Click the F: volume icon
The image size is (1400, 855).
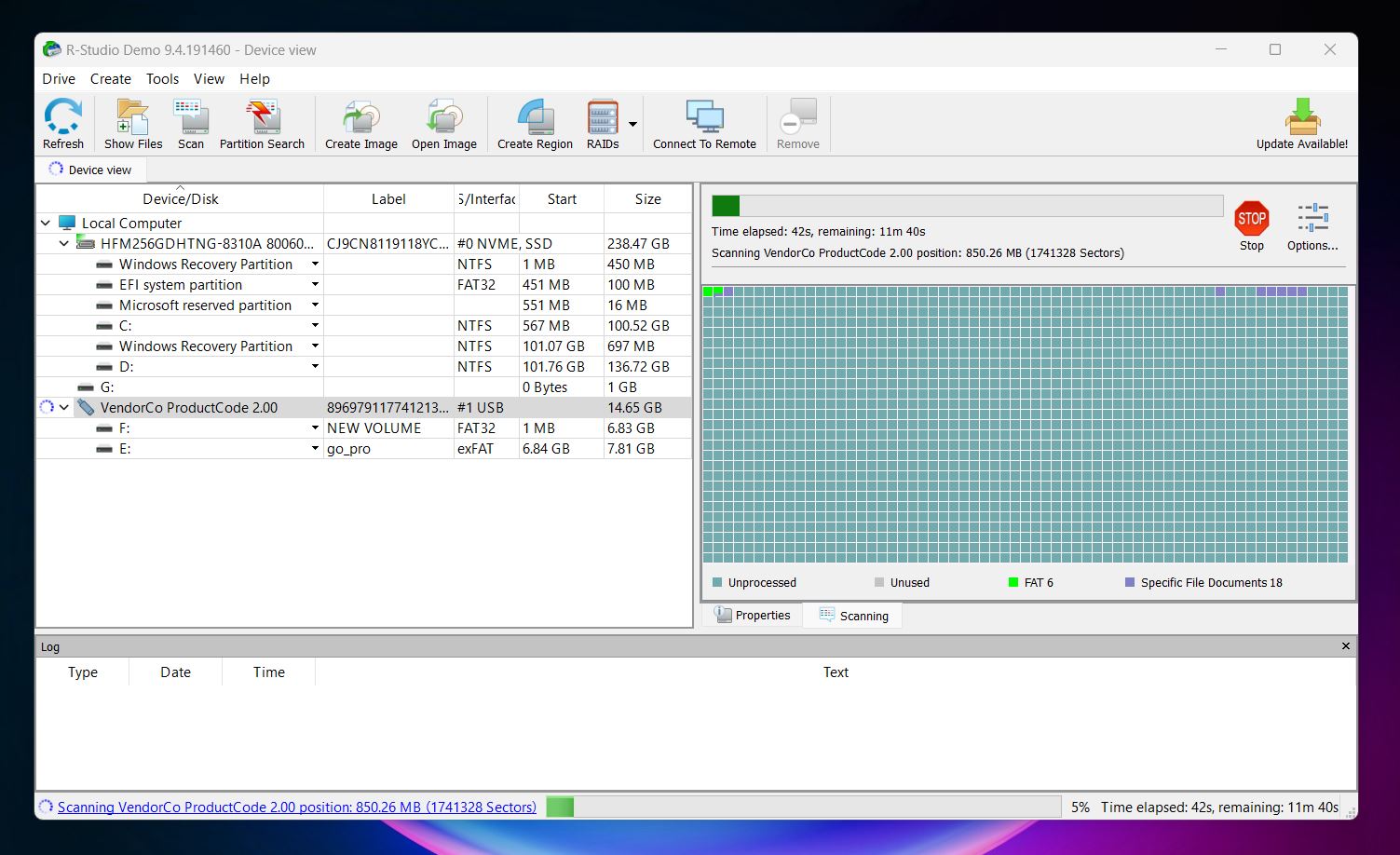(104, 428)
